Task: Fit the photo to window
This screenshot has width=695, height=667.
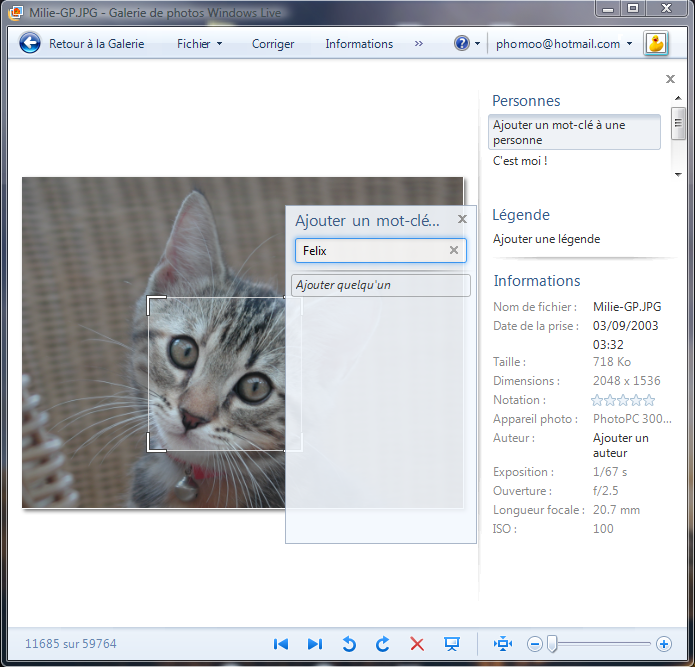Action: pos(503,644)
